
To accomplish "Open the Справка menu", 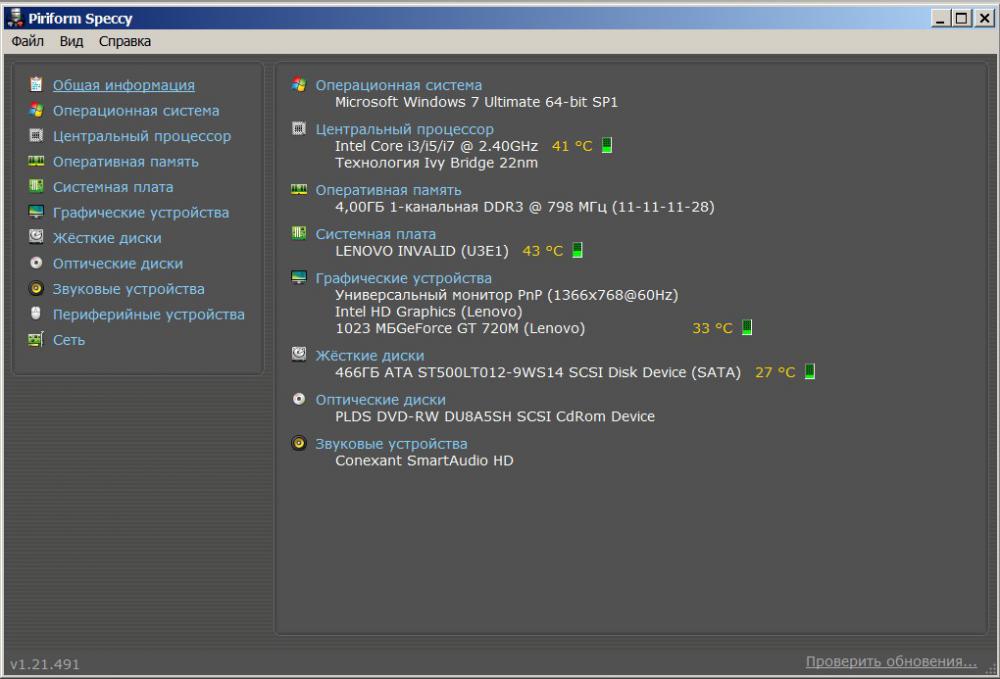I will click(125, 41).
